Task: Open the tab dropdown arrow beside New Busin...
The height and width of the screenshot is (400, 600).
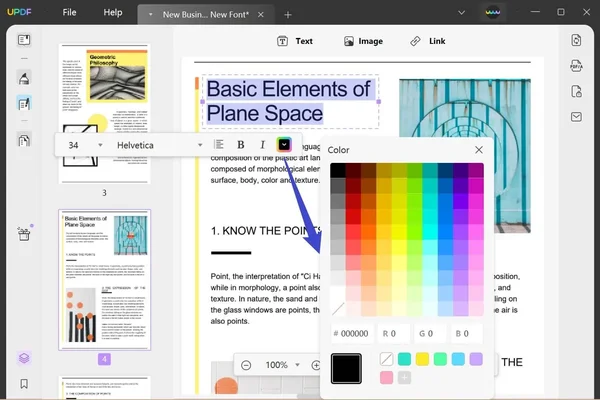Action: (x=150, y=15)
